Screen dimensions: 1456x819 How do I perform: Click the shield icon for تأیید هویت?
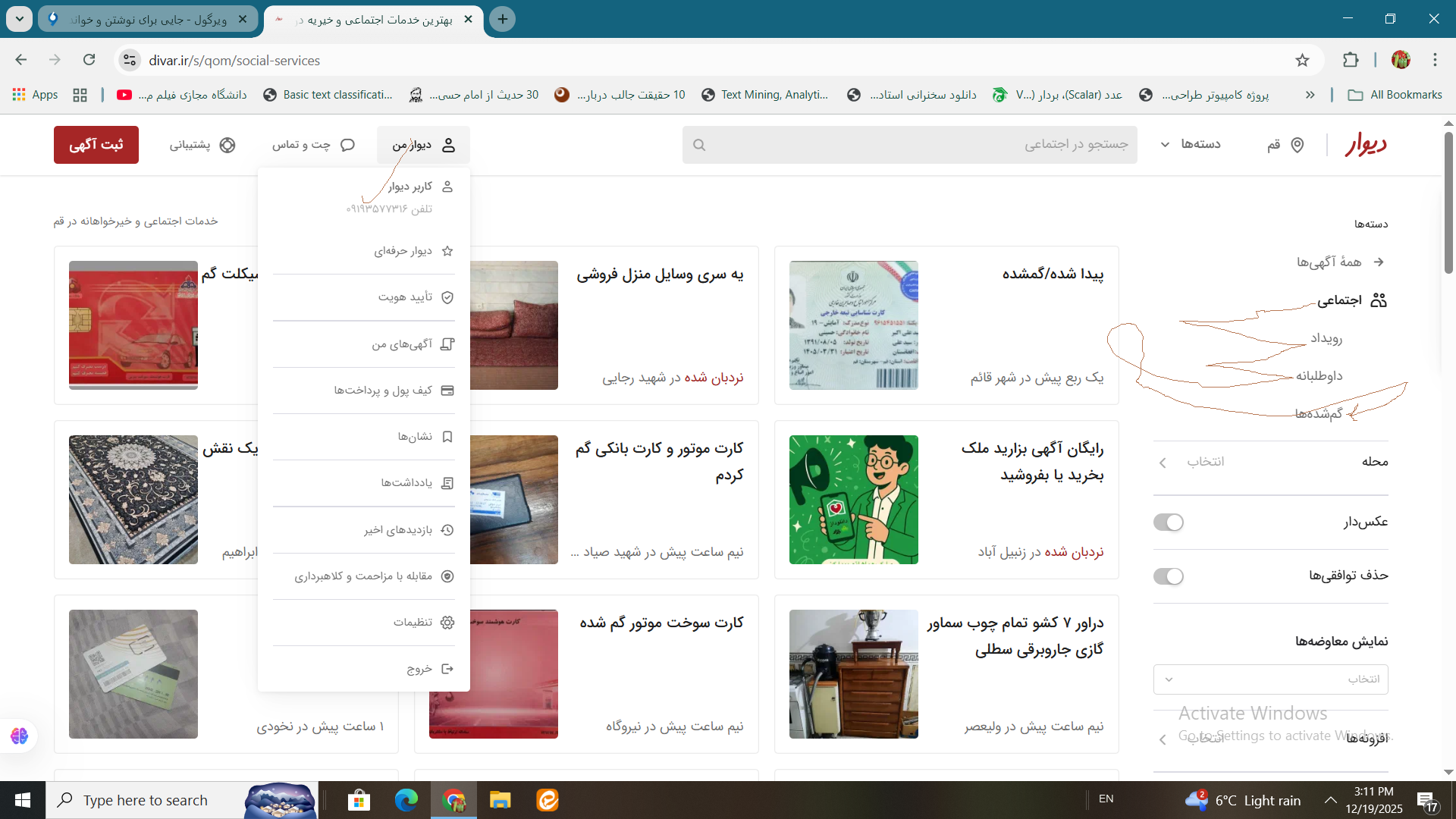point(447,297)
